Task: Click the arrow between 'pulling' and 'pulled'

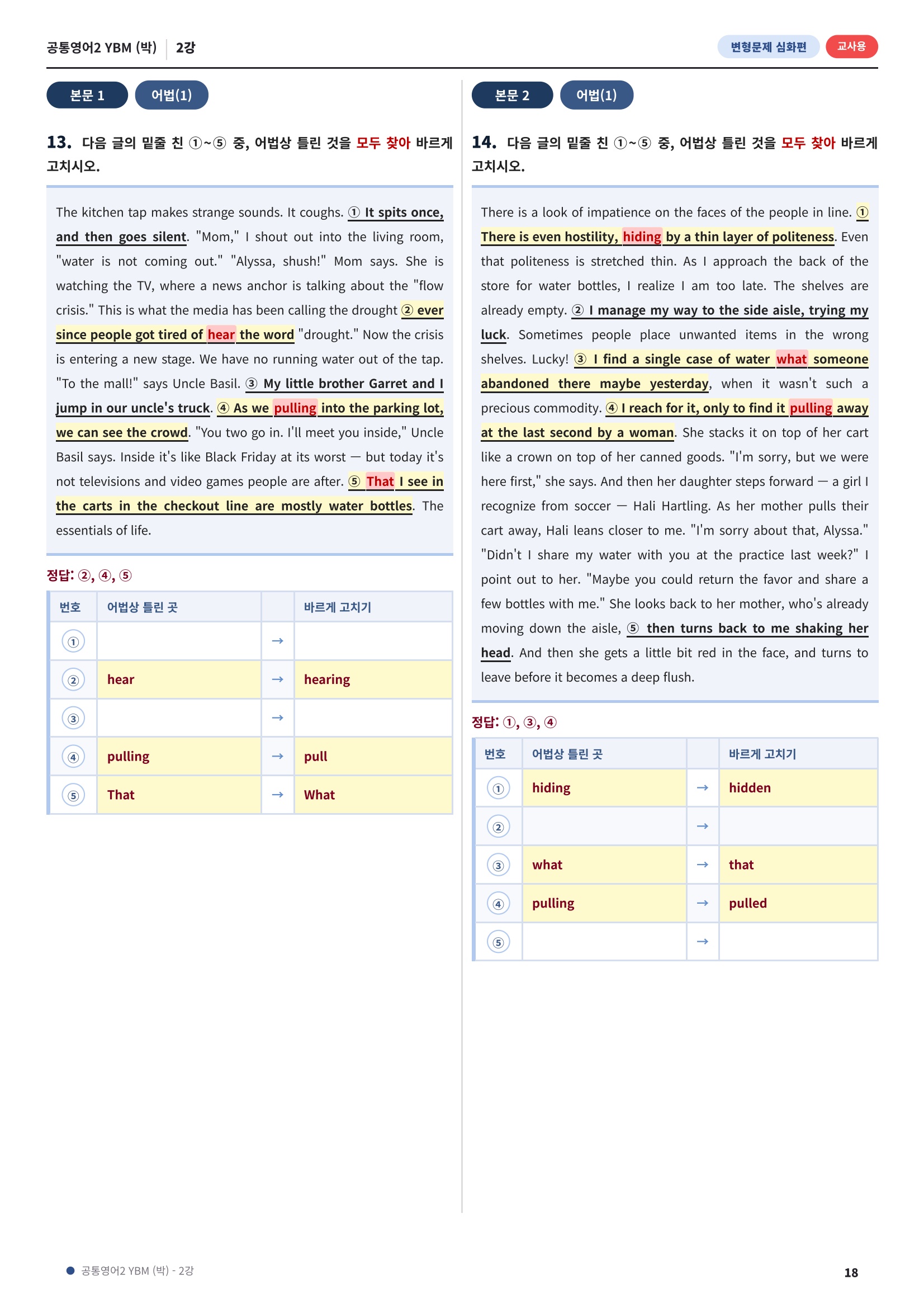Action: pyautogui.click(x=703, y=903)
